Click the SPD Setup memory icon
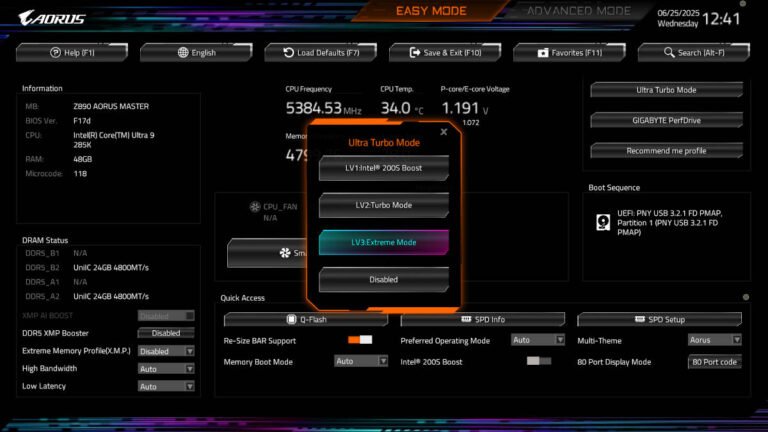Image resolution: width=768 pixels, height=432 pixels. tap(640, 319)
